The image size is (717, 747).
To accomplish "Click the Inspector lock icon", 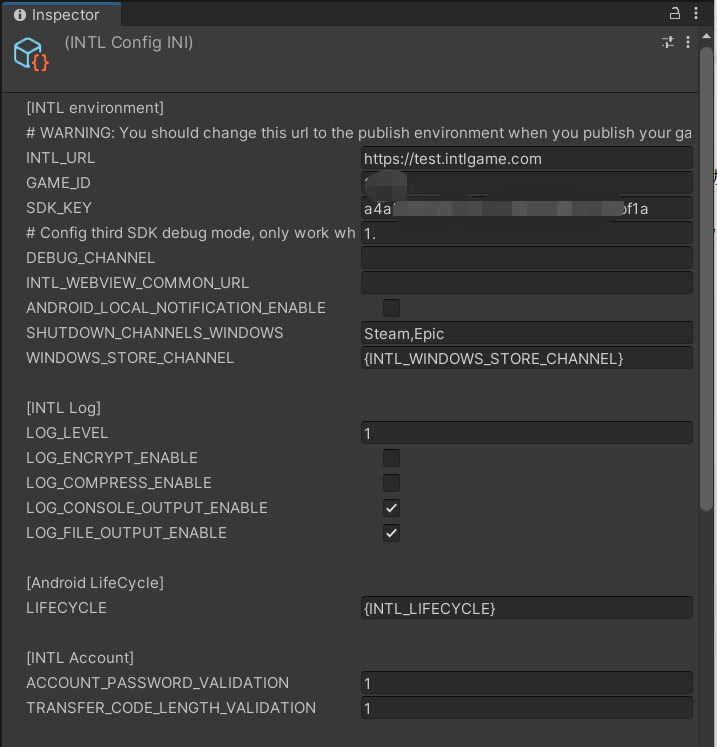I will click(x=675, y=14).
